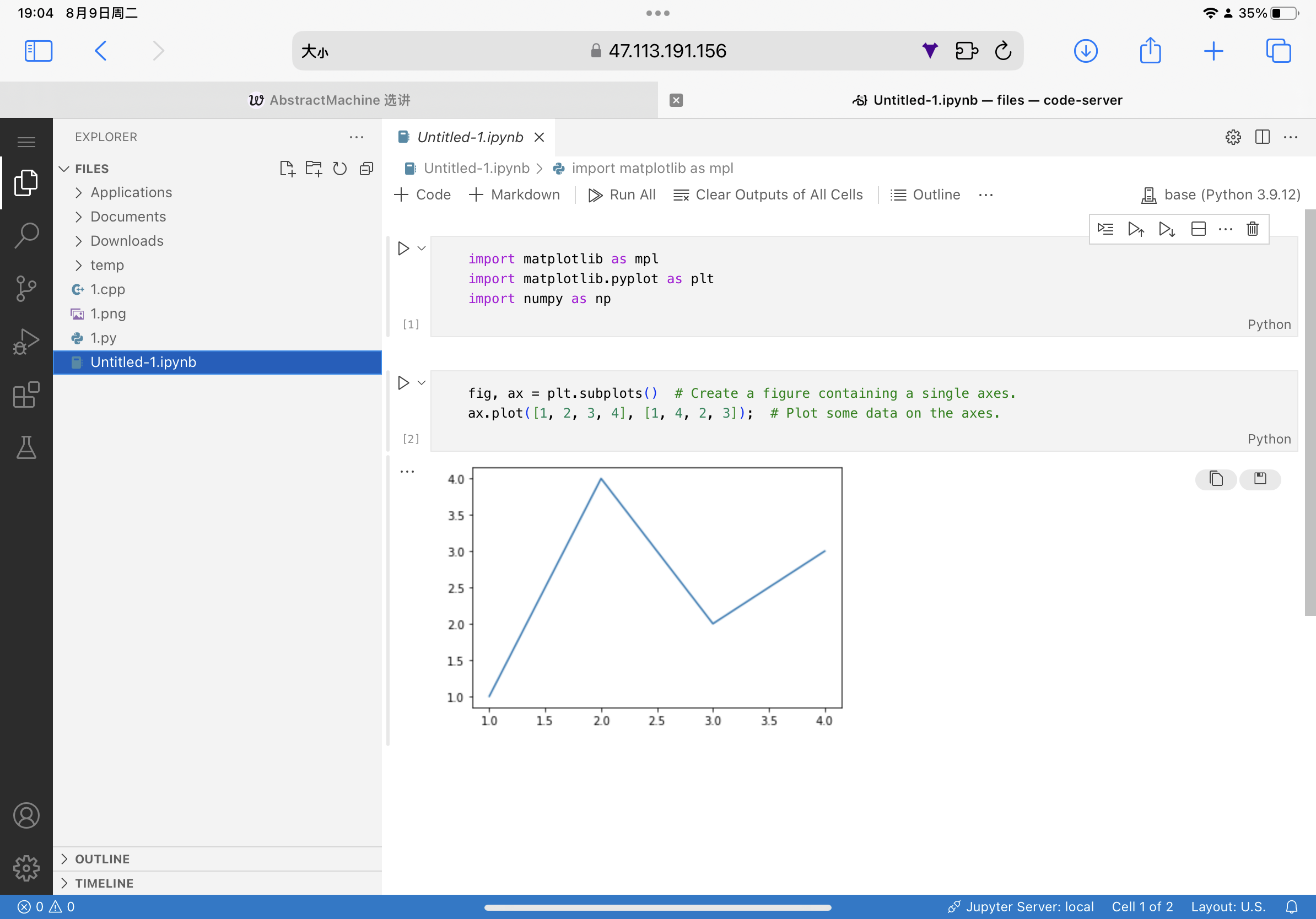Switch to AbstractMachine browser tab

click(329, 100)
